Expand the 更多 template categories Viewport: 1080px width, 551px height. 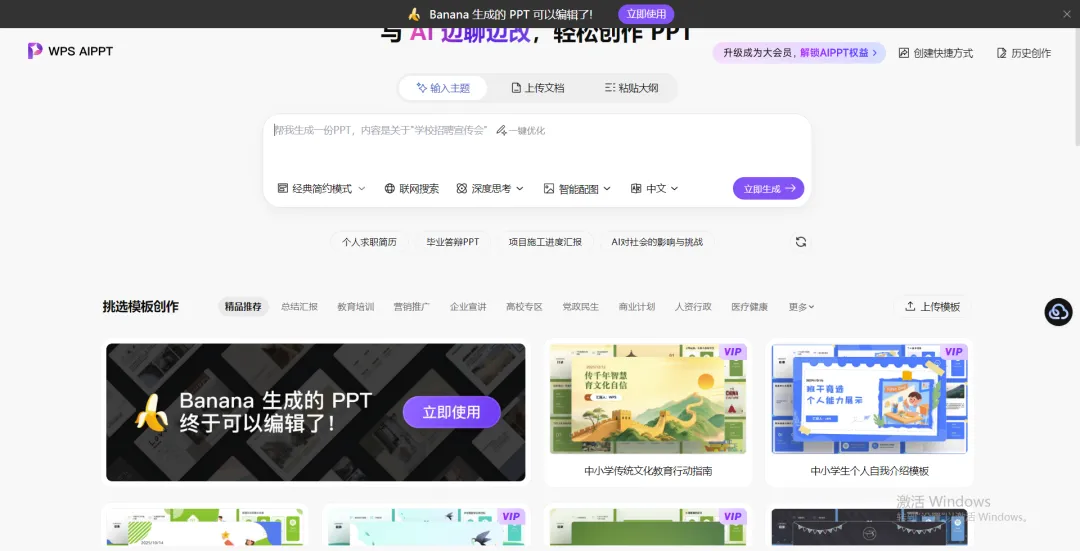801,306
